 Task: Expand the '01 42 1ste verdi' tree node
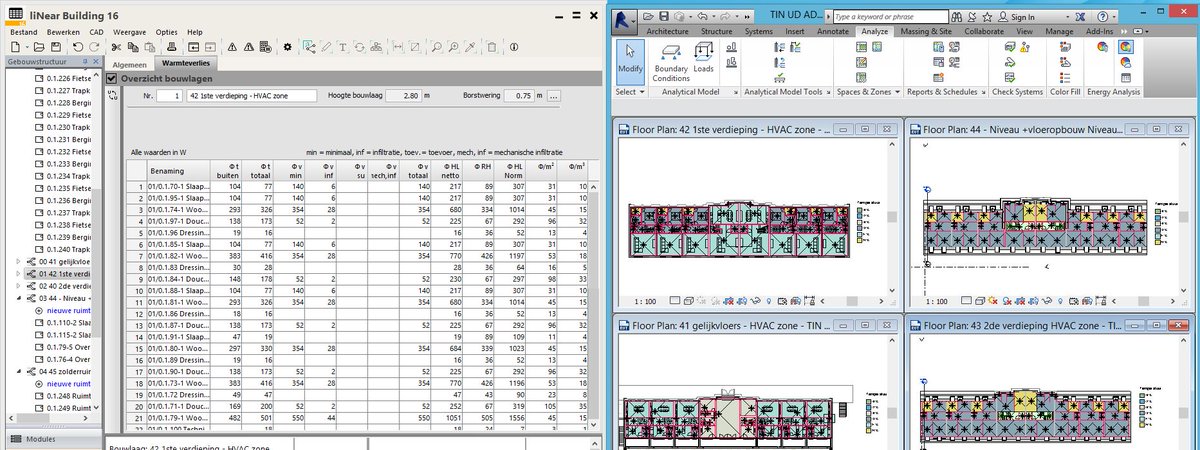[x=19, y=273]
